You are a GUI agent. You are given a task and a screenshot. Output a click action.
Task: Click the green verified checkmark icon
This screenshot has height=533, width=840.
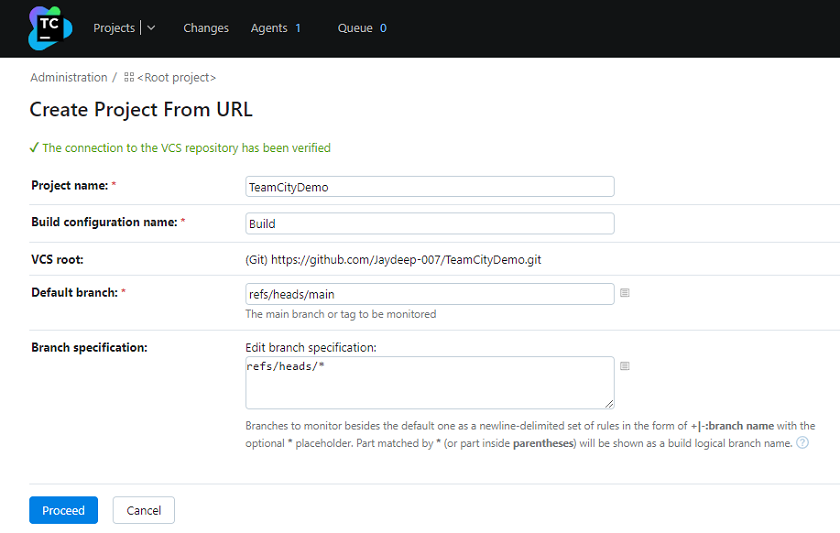coord(34,148)
